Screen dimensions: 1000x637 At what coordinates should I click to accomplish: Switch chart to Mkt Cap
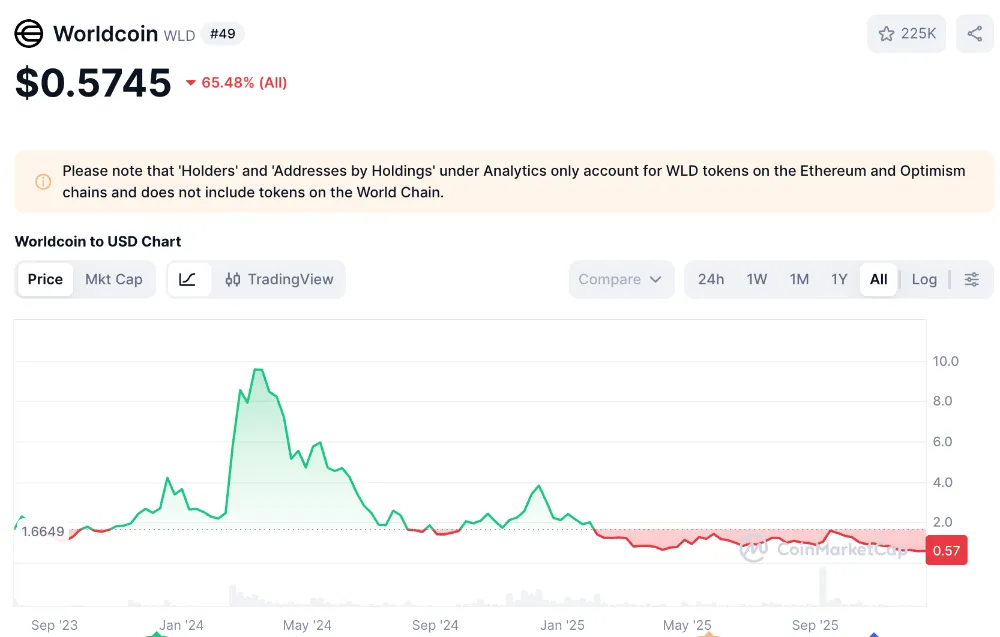pyautogui.click(x=114, y=280)
